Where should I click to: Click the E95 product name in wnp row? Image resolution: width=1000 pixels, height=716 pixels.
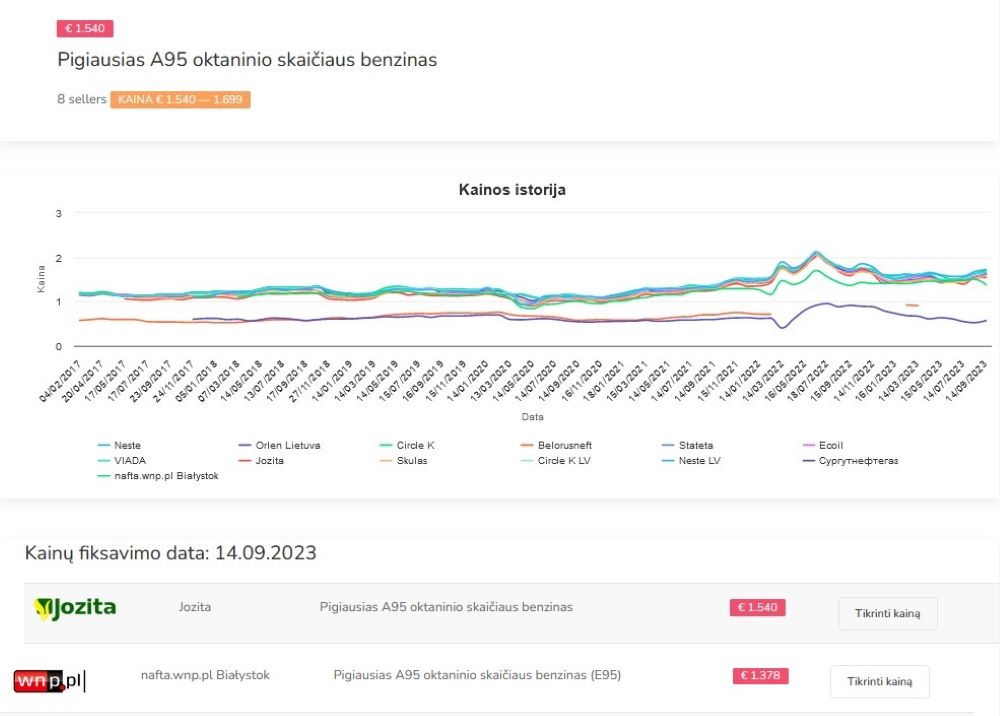click(x=477, y=675)
